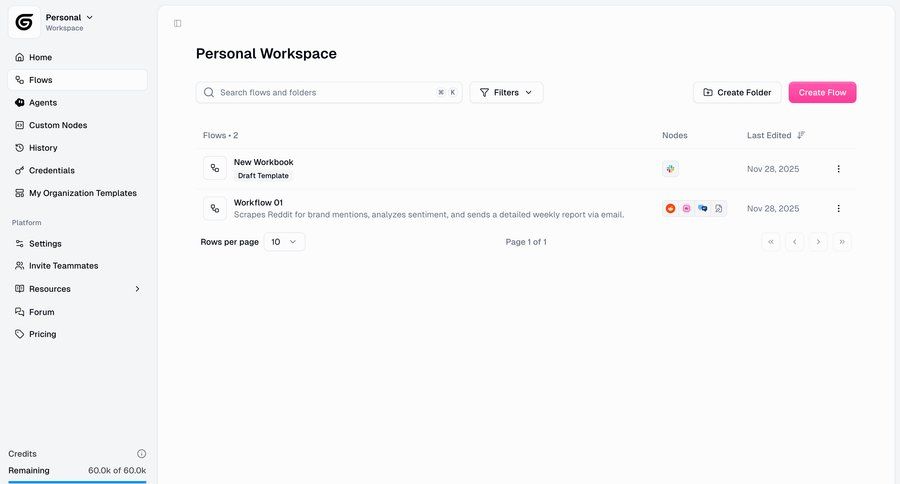Click the pink Create Flow button
Screen dimensions: 900x484
coord(822,92)
